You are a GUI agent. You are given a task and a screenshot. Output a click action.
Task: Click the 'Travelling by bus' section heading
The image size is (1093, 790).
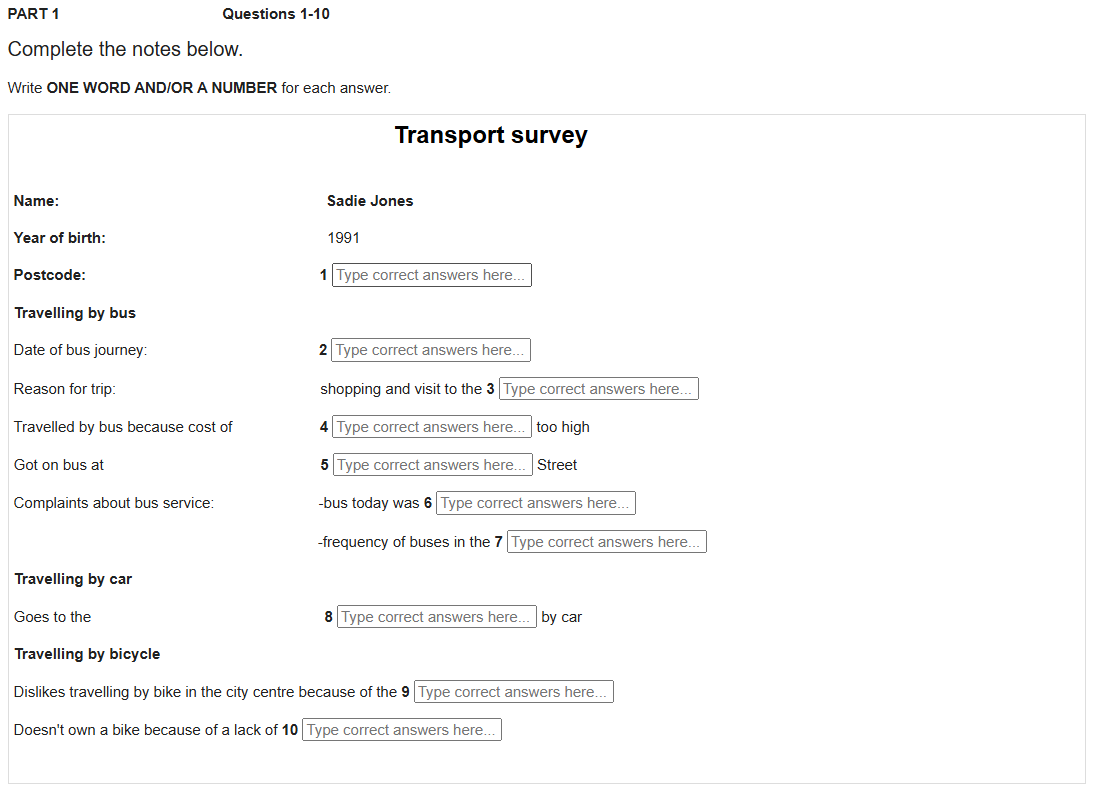point(75,313)
